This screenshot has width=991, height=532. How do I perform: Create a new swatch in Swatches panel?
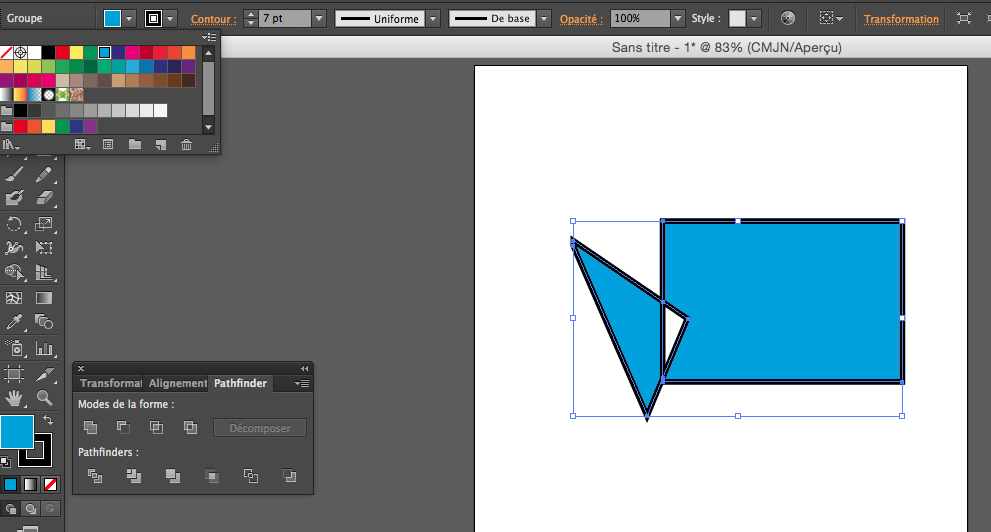[x=161, y=145]
